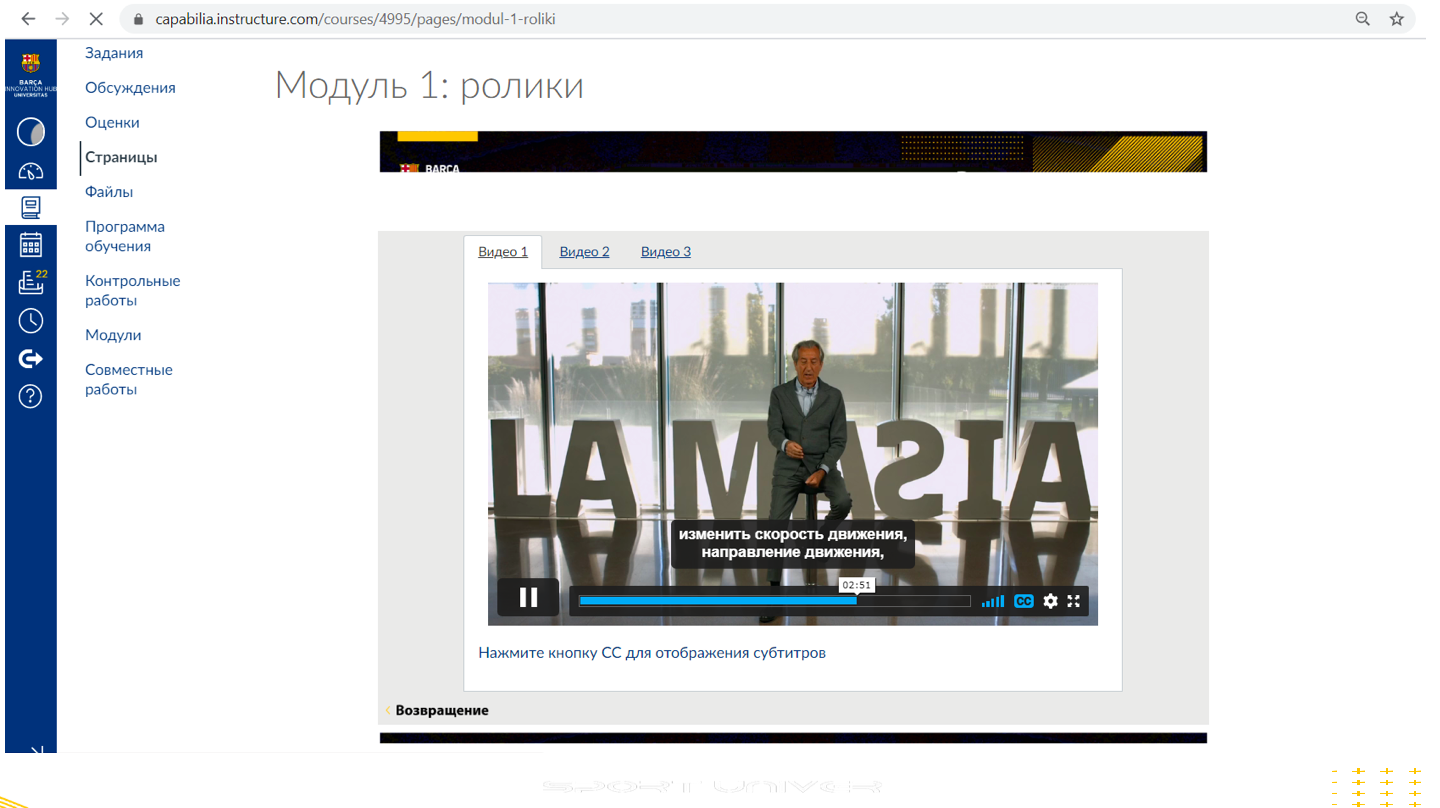Open the address bar zoom magnifier
Screen dimensions: 1440x808
(1362, 19)
